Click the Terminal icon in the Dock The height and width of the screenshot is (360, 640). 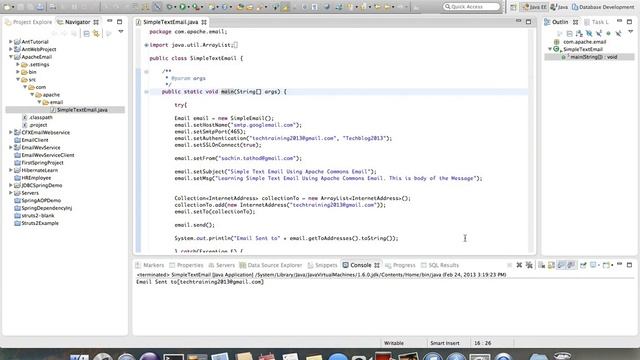[173, 357]
